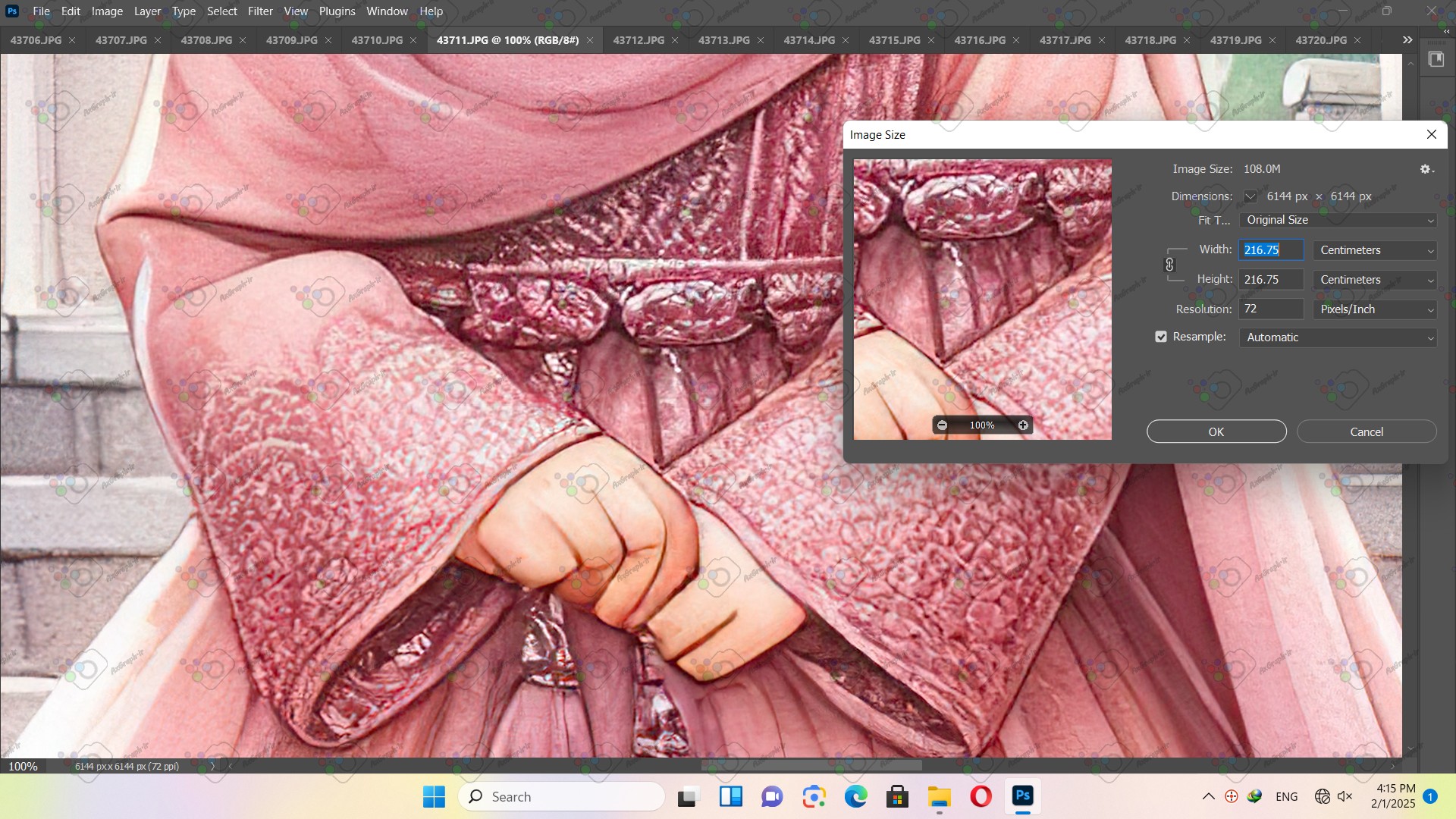Open the Copilot-style colorful taskbar icon
1456x819 pixels.
click(x=814, y=796)
